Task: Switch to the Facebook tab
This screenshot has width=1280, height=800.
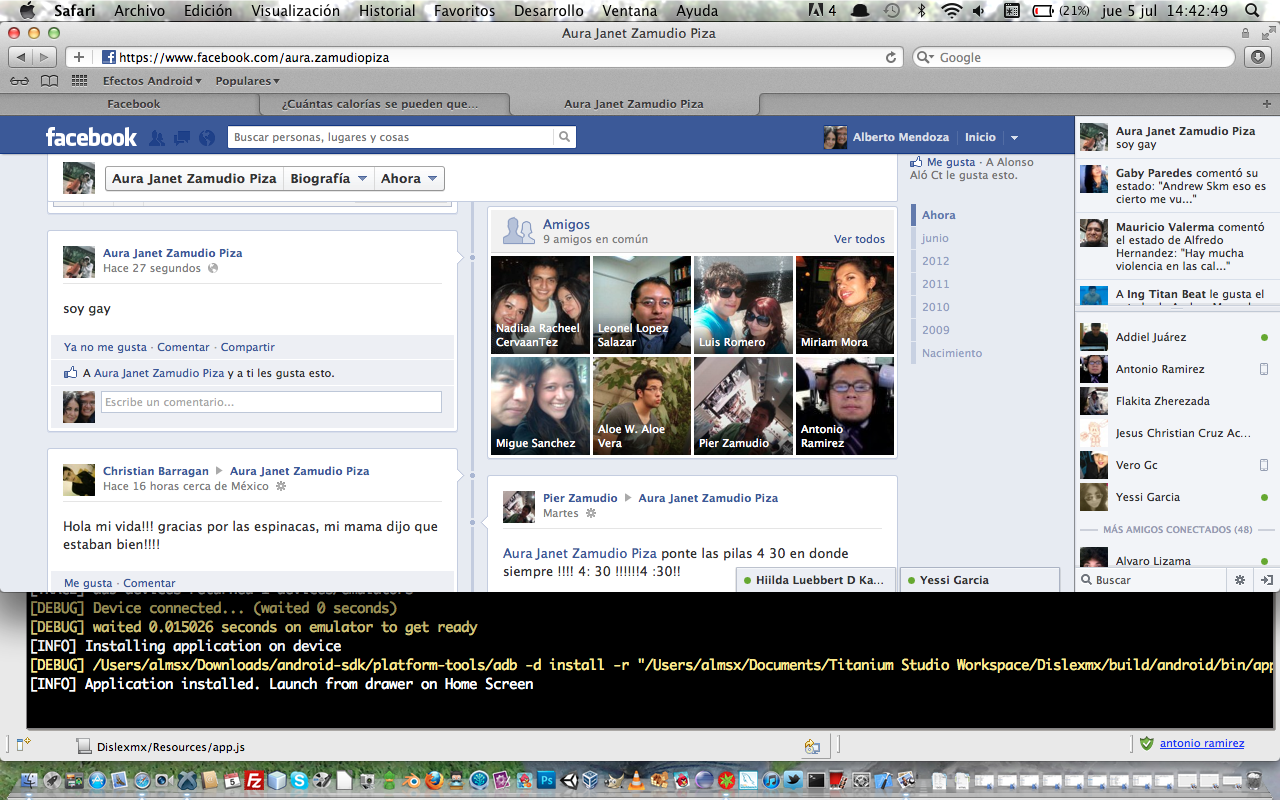Action: [x=133, y=103]
